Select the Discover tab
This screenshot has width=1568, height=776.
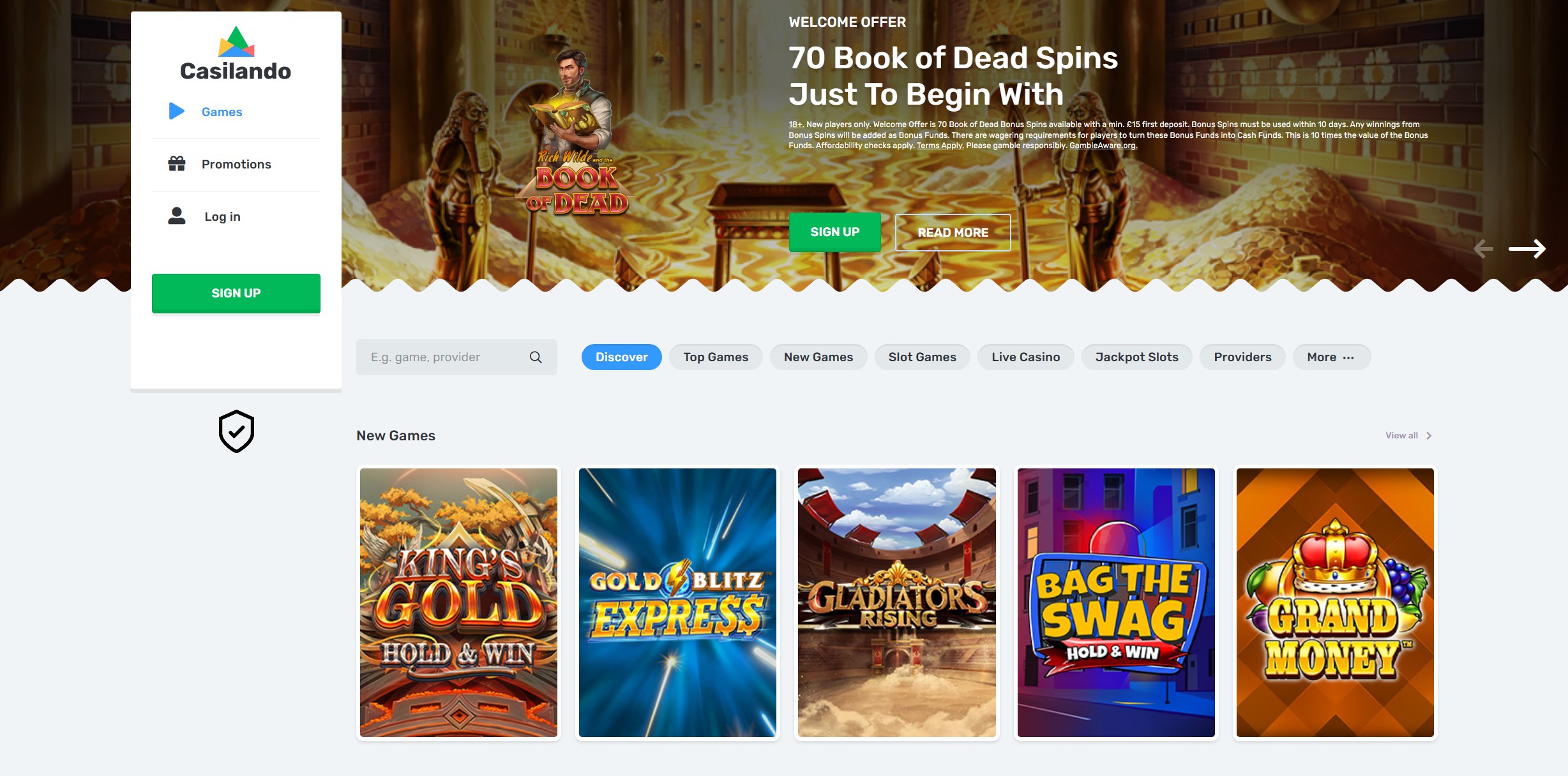(x=621, y=357)
